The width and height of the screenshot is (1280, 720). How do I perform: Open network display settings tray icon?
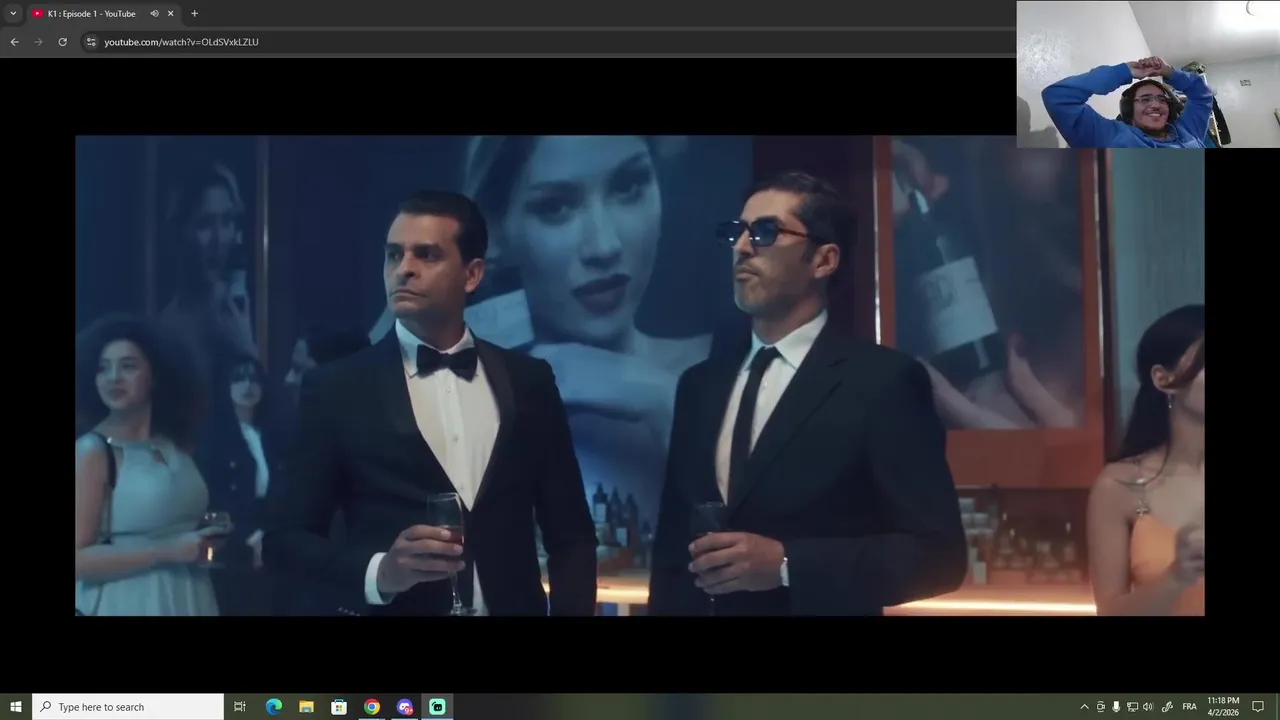[1132, 707]
